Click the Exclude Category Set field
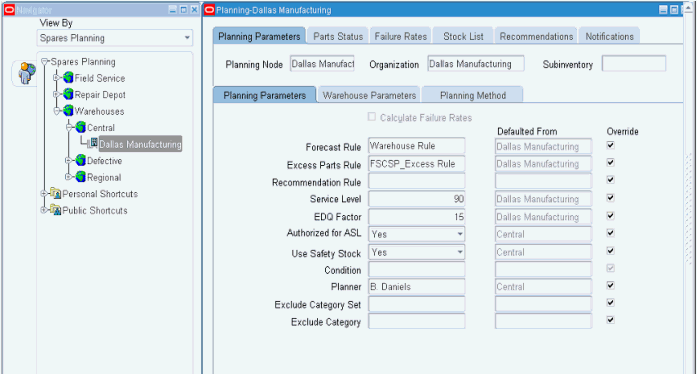Viewport: 697px width, 374px height. pyautogui.click(x=417, y=304)
